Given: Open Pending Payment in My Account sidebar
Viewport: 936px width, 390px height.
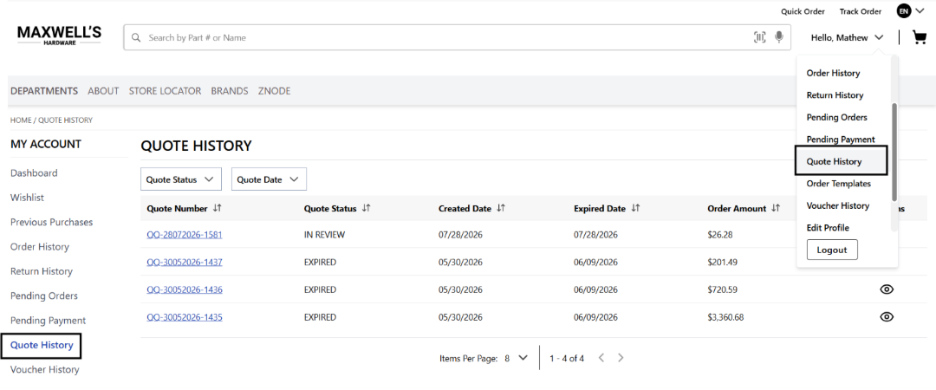Looking at the screenshot, I should coord(48,320).
